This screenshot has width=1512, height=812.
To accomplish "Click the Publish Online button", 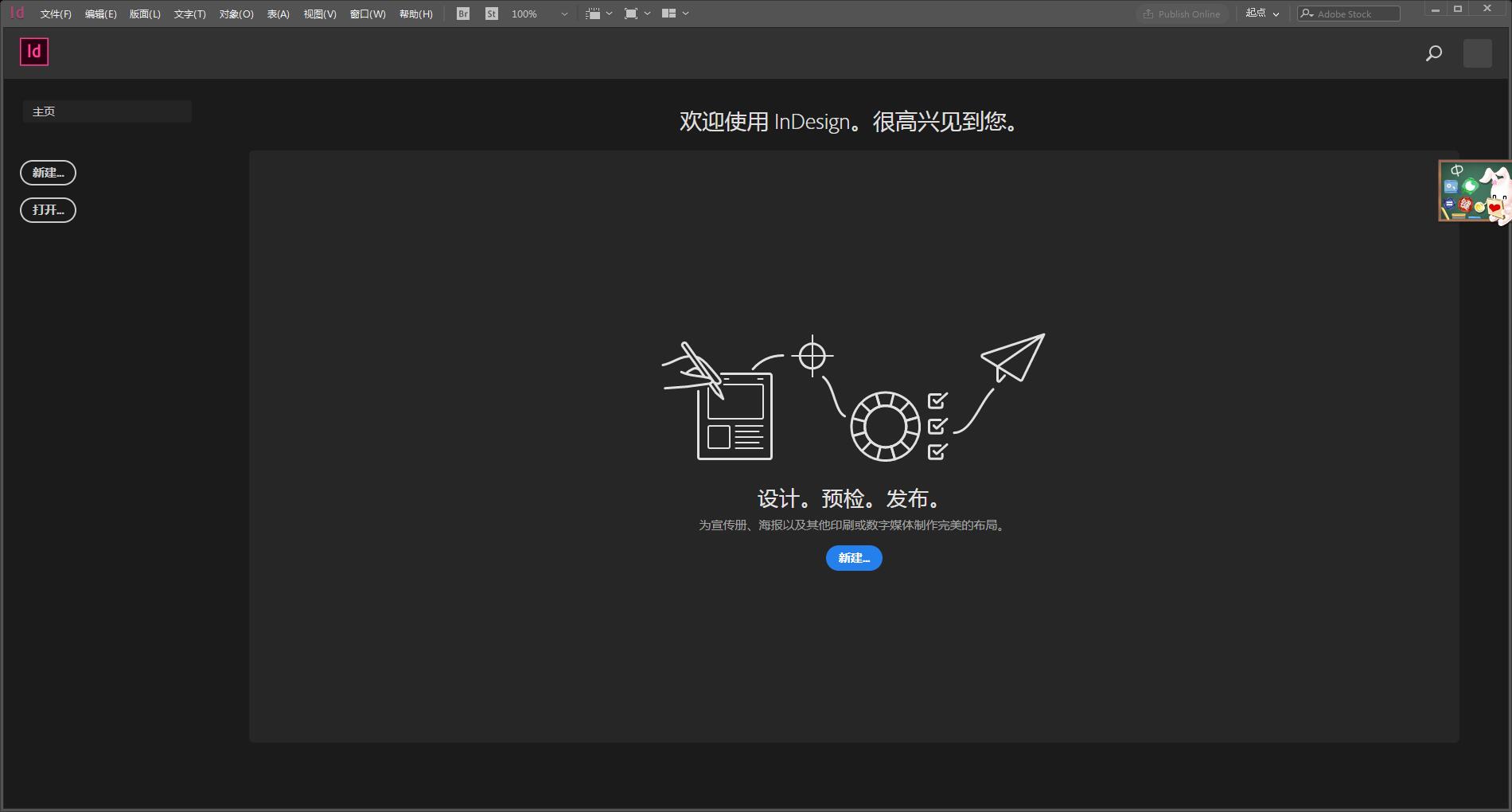I will pyautogui.click(x=1183, y=14).
